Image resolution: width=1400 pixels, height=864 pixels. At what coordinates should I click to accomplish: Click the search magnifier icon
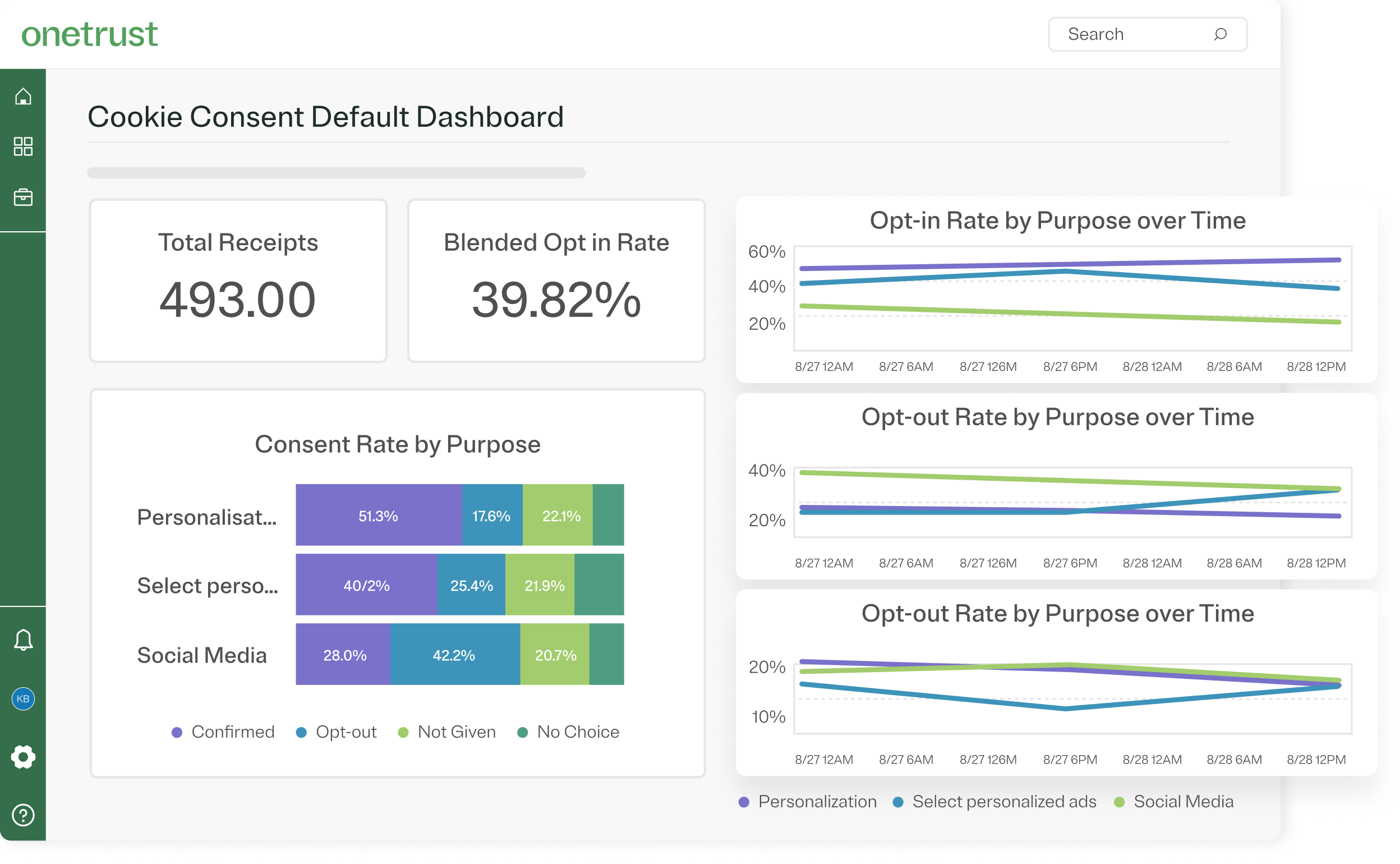click(1220, 34)
